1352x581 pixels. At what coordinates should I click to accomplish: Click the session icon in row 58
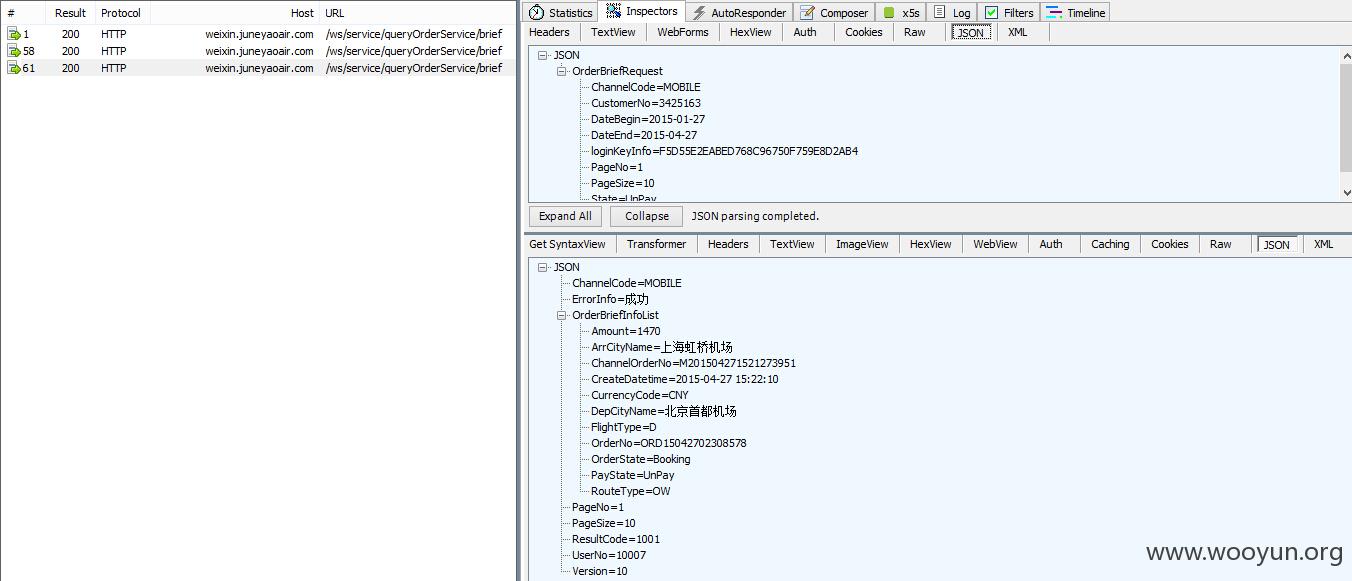coord(14,51)
